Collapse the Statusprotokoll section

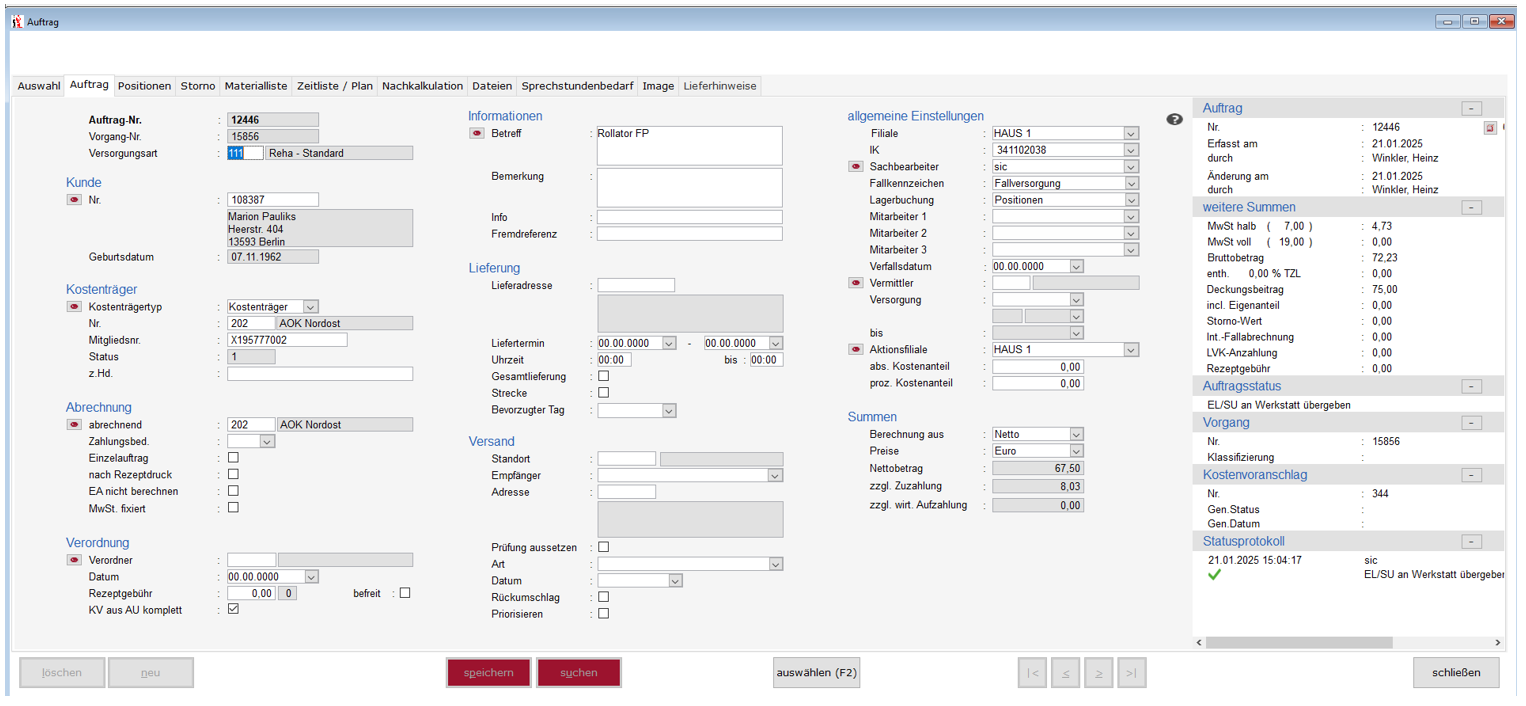[1471, 542]
